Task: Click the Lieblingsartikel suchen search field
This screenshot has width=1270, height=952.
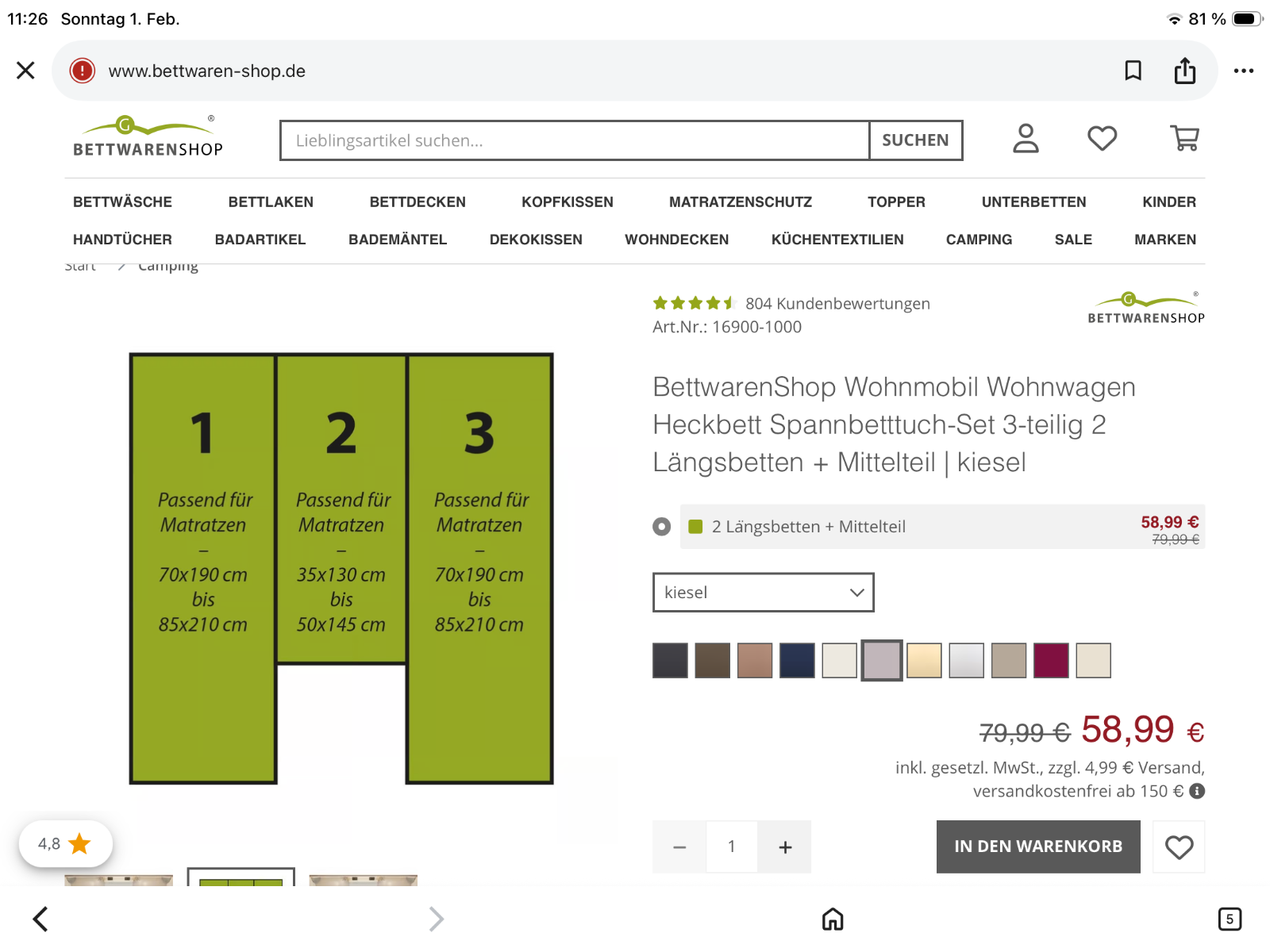Action: 575,140
